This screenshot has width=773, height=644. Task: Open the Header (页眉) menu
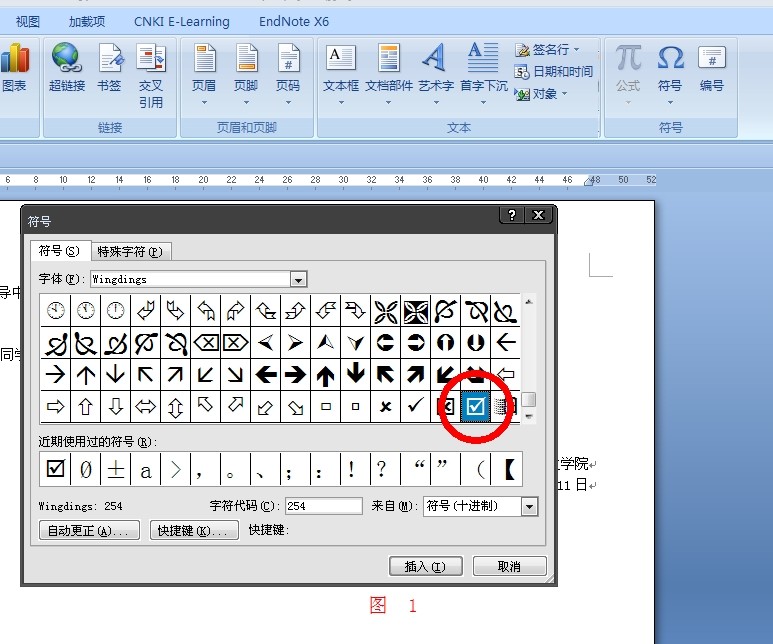point(203,59)
